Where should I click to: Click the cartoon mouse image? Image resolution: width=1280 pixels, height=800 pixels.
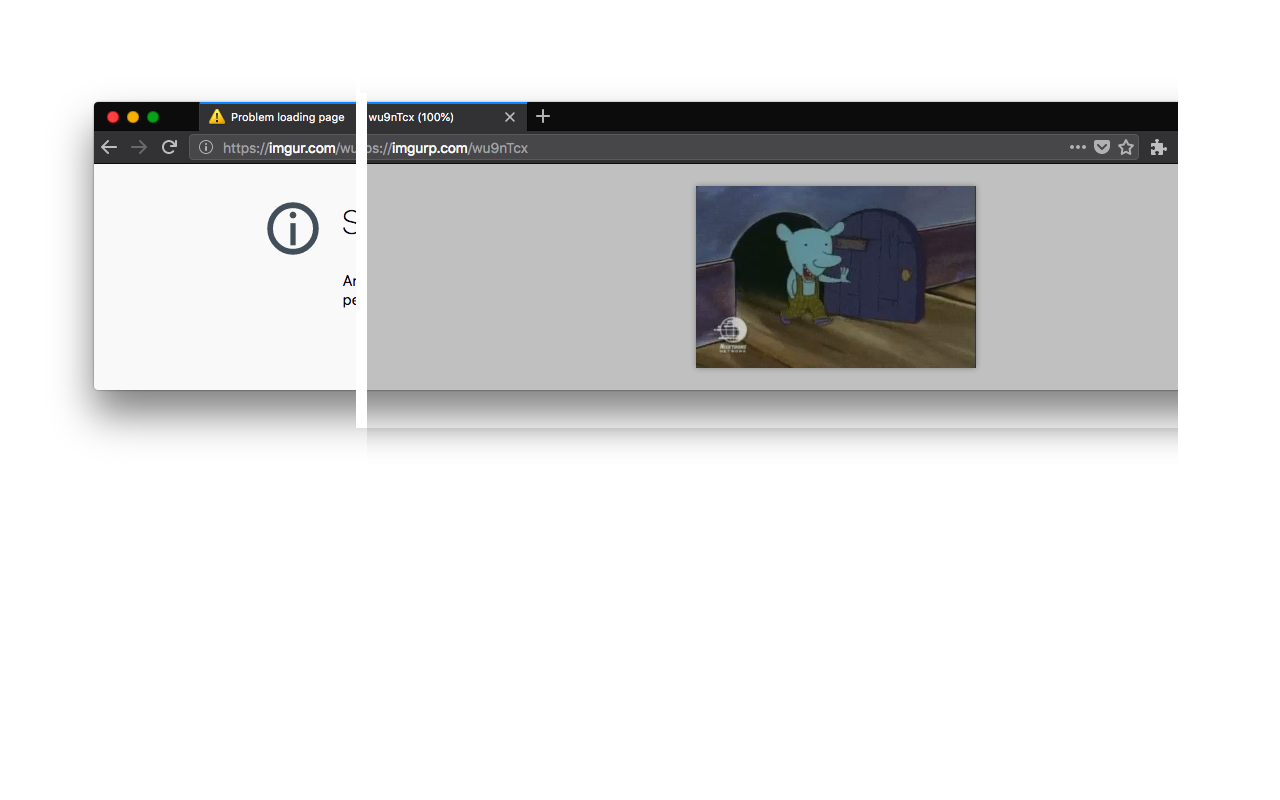point(836,277)
